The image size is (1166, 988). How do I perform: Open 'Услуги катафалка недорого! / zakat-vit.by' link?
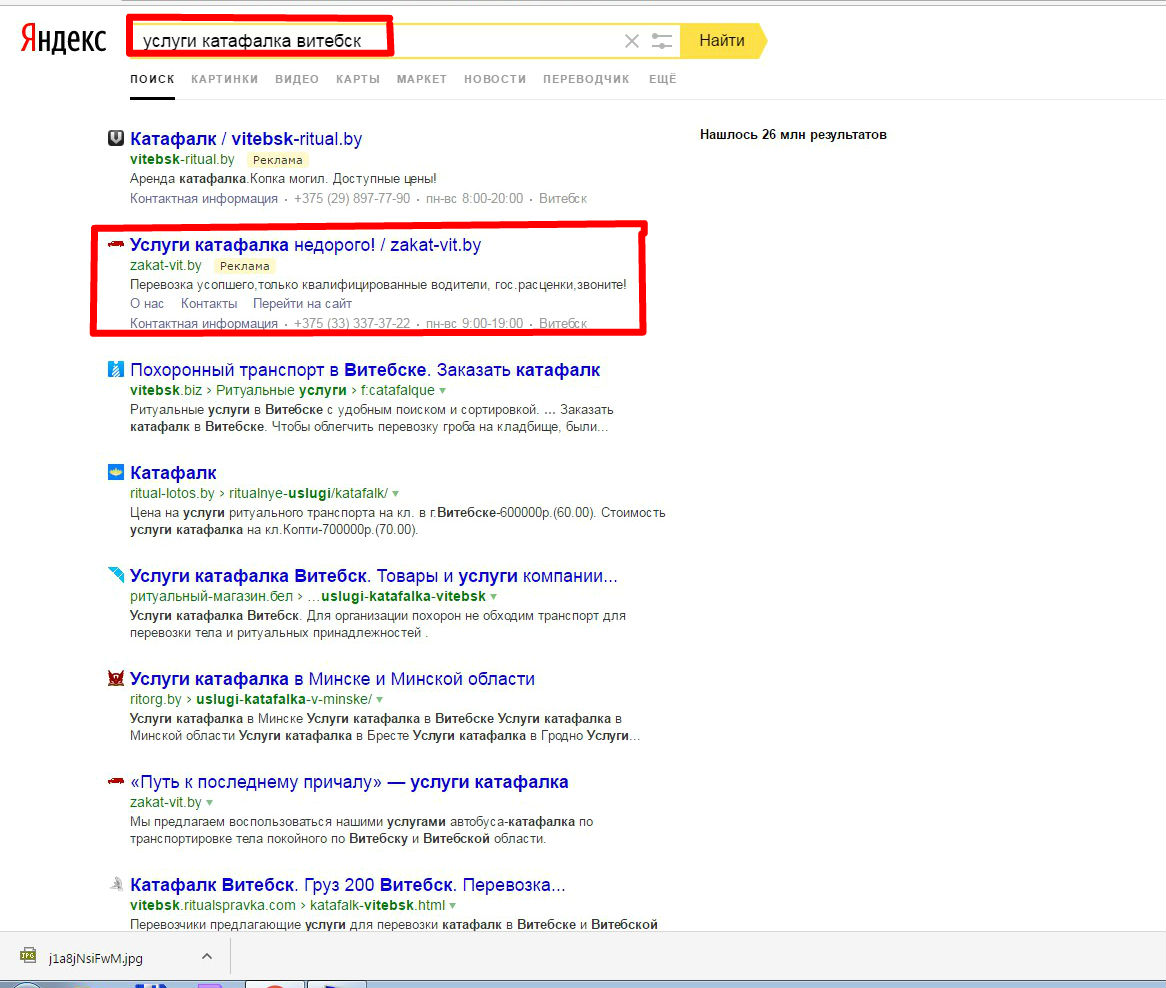306,245
